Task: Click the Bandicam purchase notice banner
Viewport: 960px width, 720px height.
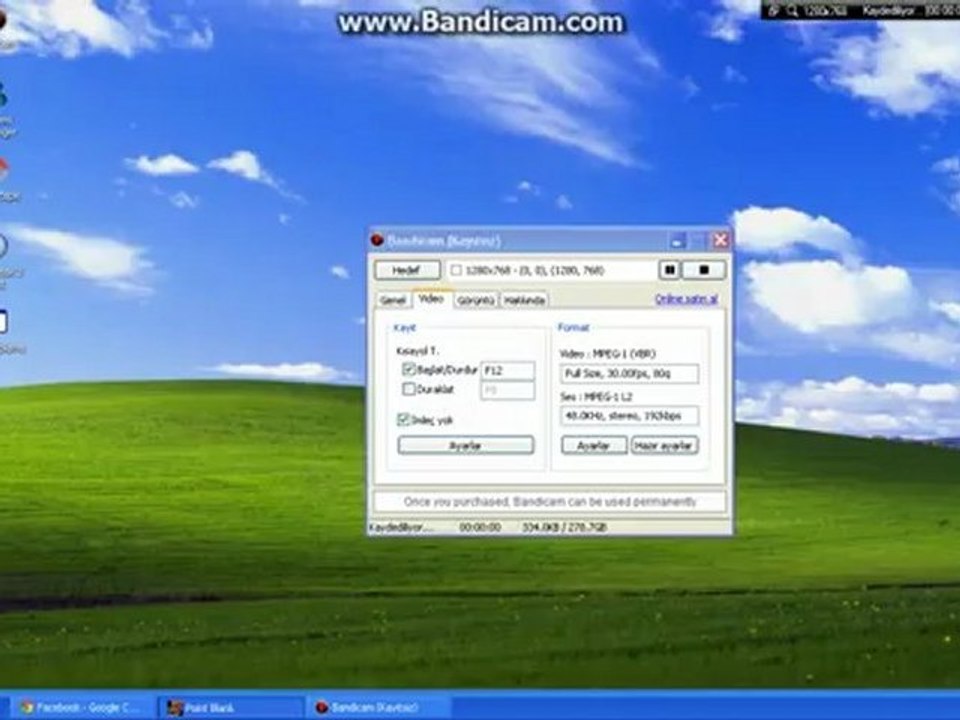Action: (x=549, y=501)
